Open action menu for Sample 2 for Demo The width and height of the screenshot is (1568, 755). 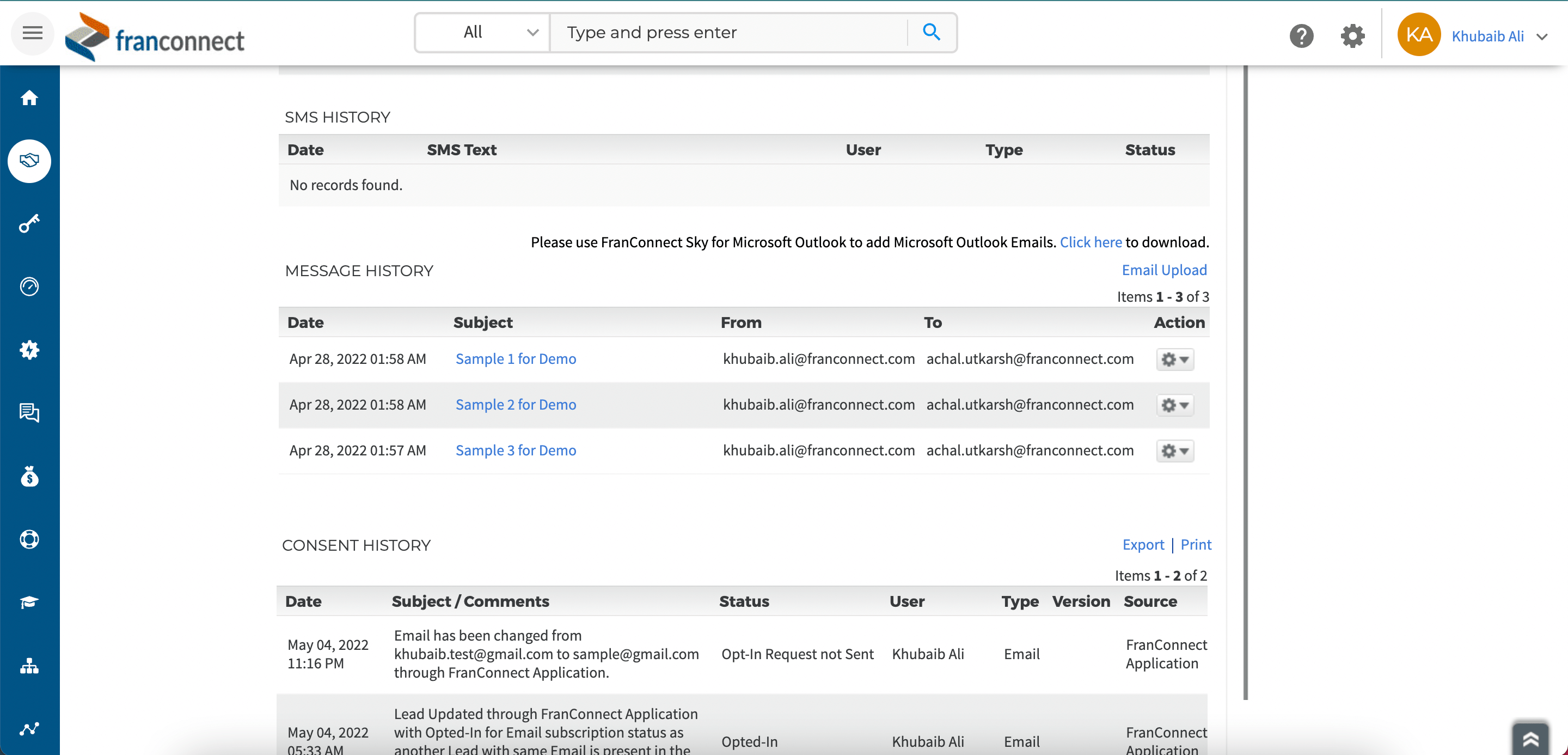point(1175,405)
